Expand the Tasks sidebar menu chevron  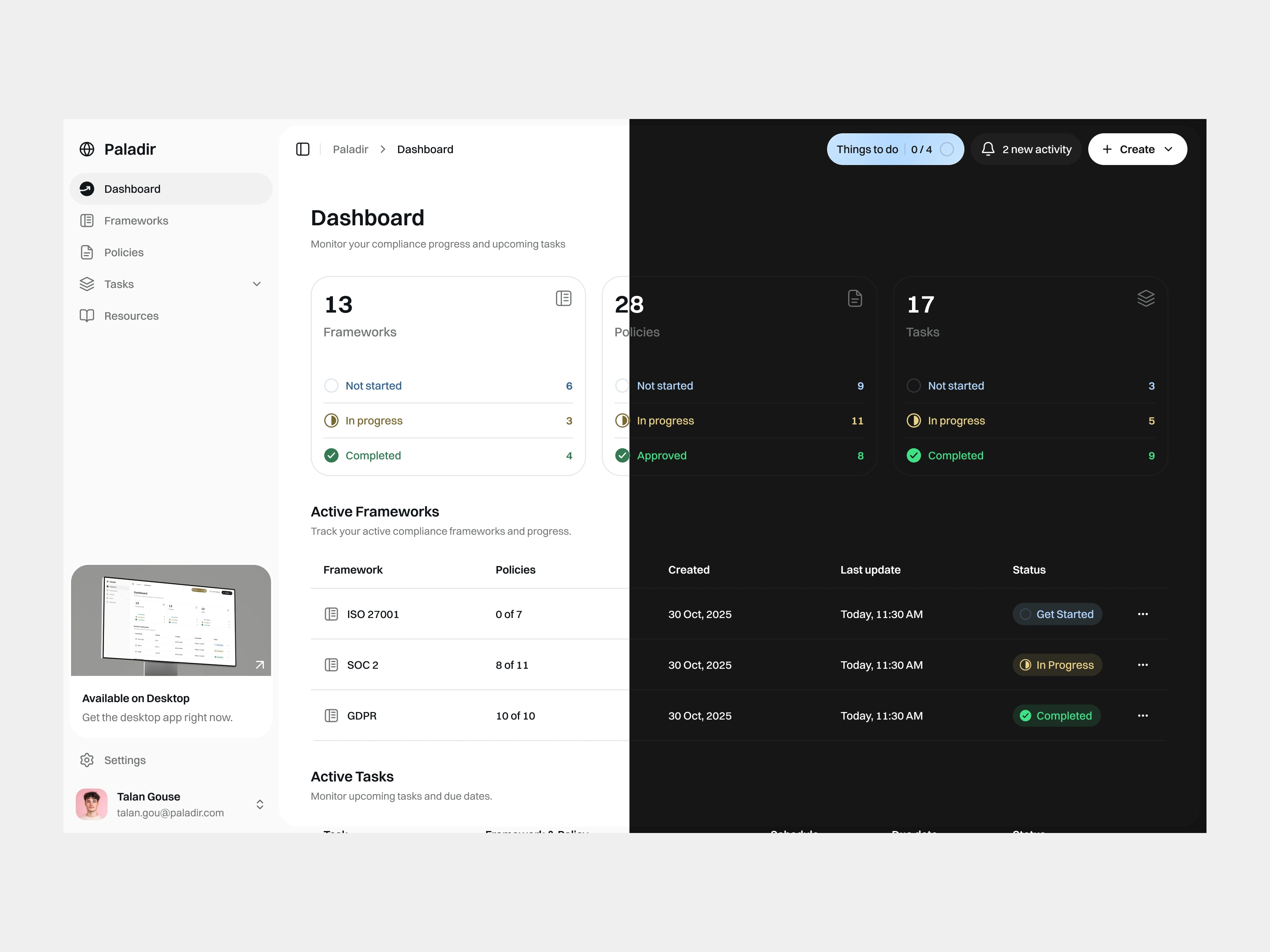[x=257, y=284]
